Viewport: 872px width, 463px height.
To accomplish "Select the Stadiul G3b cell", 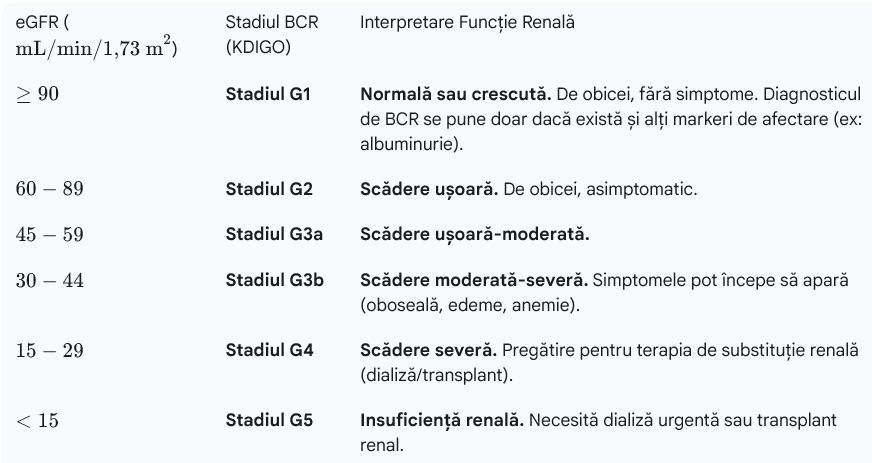I will point(274,281).
